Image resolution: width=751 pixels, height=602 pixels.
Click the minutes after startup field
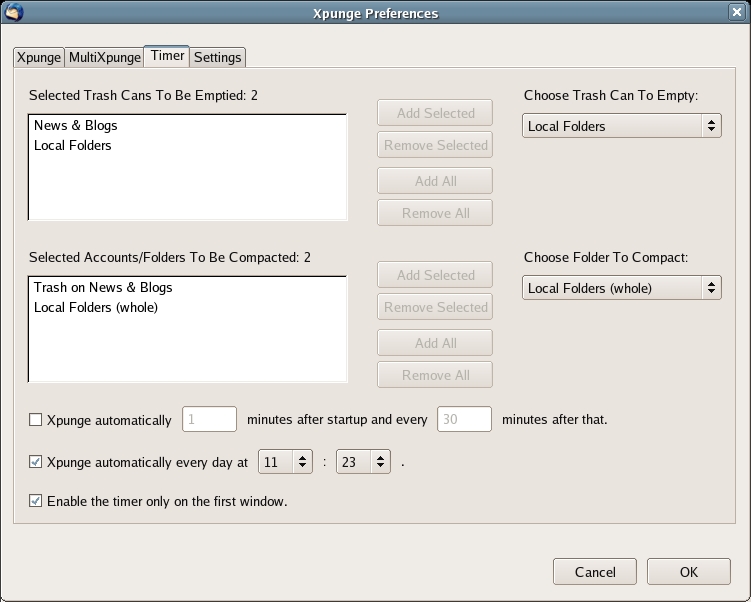pyautogui.click(x=209, y=419)
